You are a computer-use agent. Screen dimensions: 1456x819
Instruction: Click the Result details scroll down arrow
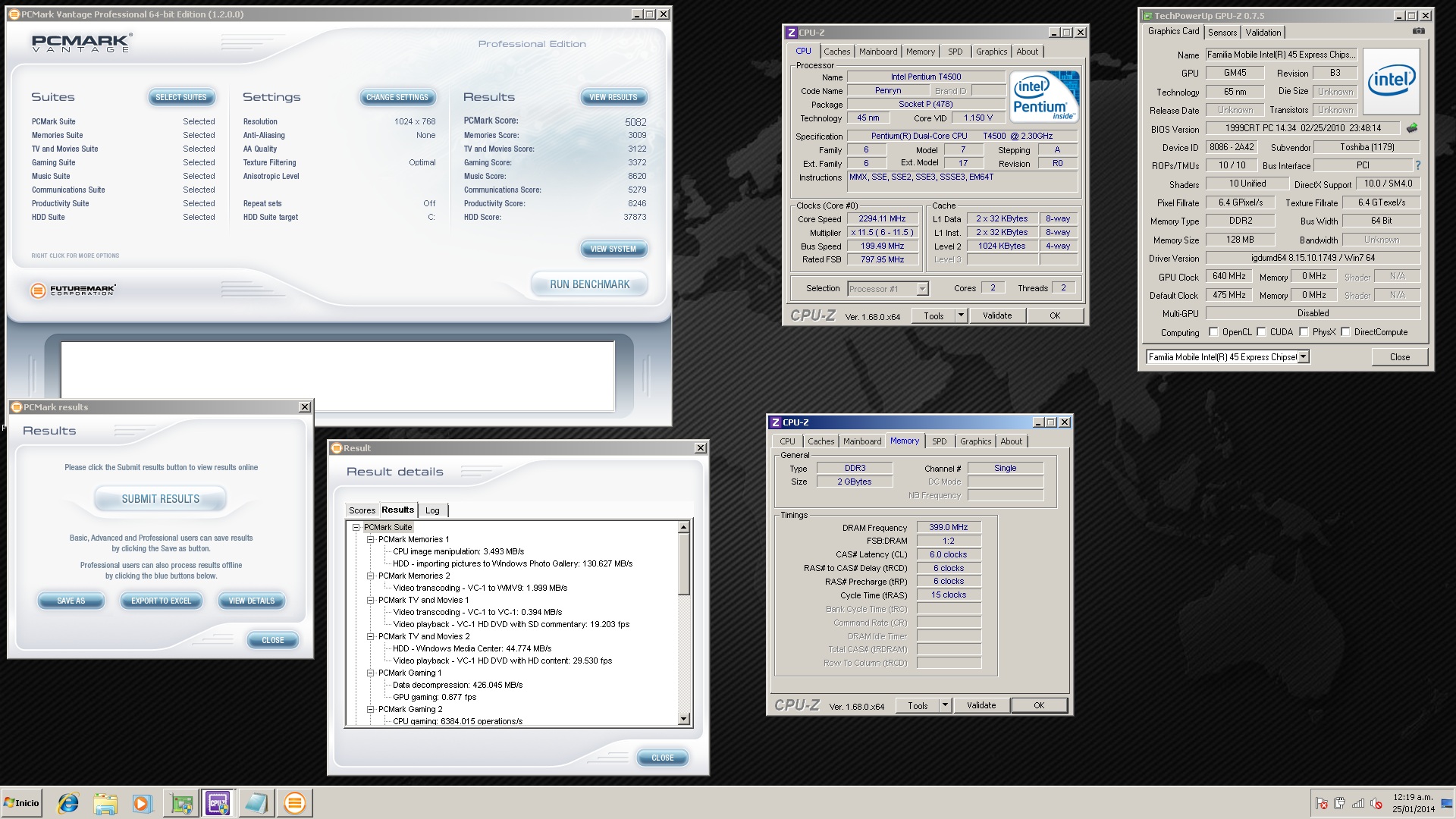coord(683,719)
